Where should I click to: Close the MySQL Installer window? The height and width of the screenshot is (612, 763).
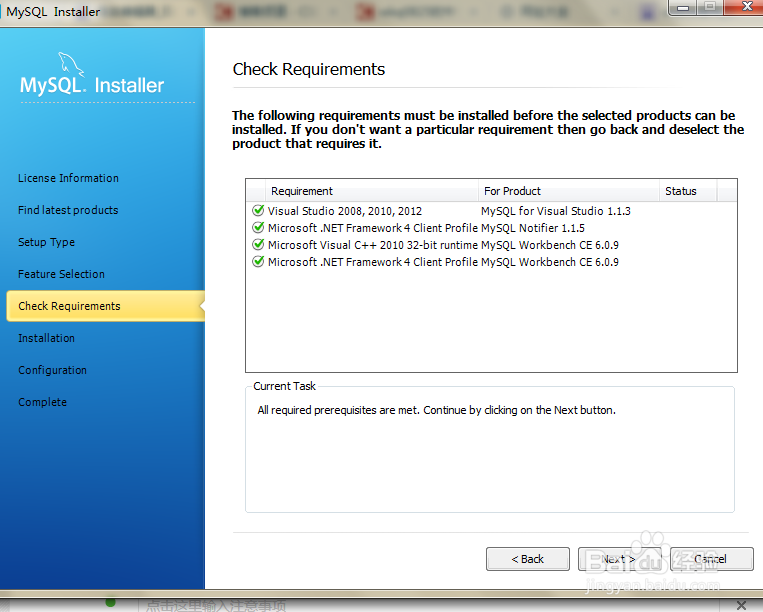point(746,7)
